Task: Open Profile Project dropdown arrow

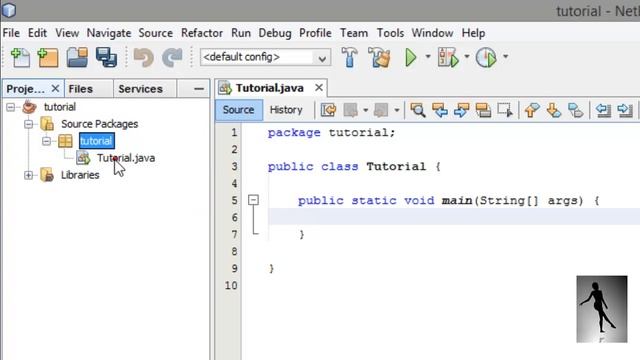Action: [505, 57]
